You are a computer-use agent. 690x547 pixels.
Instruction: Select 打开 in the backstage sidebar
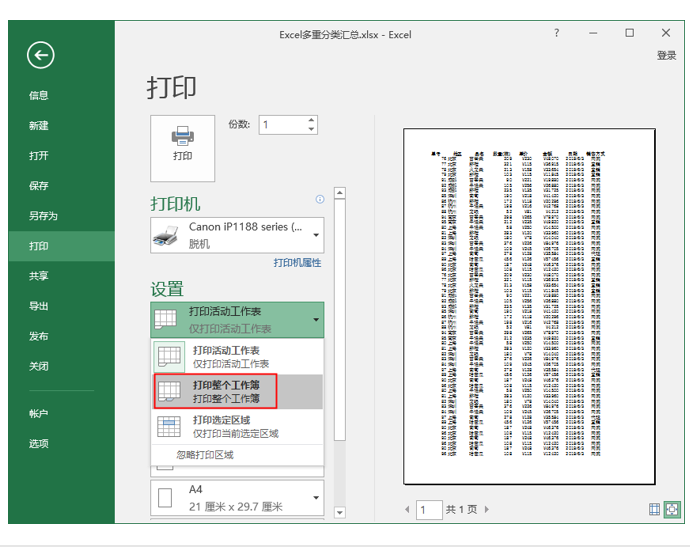[39, 156]
